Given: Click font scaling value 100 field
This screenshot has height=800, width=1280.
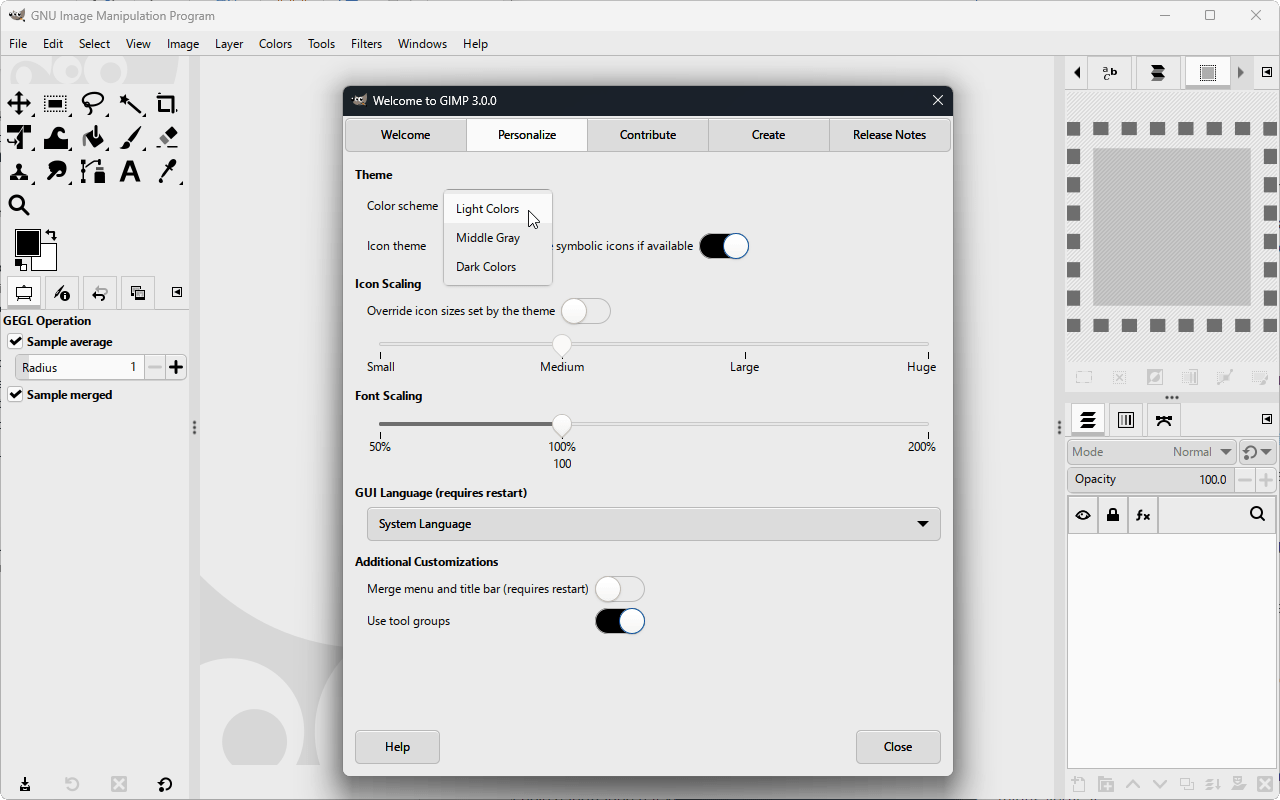Looking at the screenshot, I should (x=562, y=464).
